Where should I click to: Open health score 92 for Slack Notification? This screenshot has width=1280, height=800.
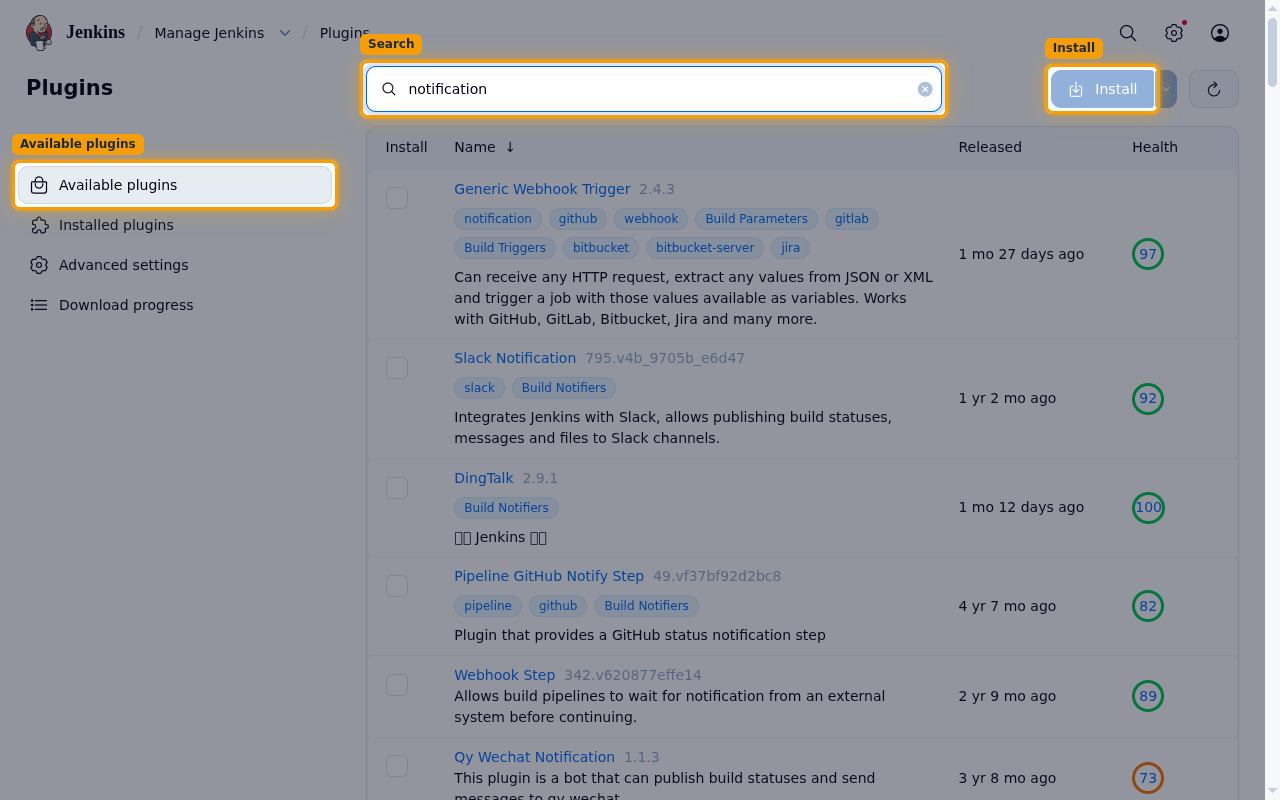pos(1148,398)
